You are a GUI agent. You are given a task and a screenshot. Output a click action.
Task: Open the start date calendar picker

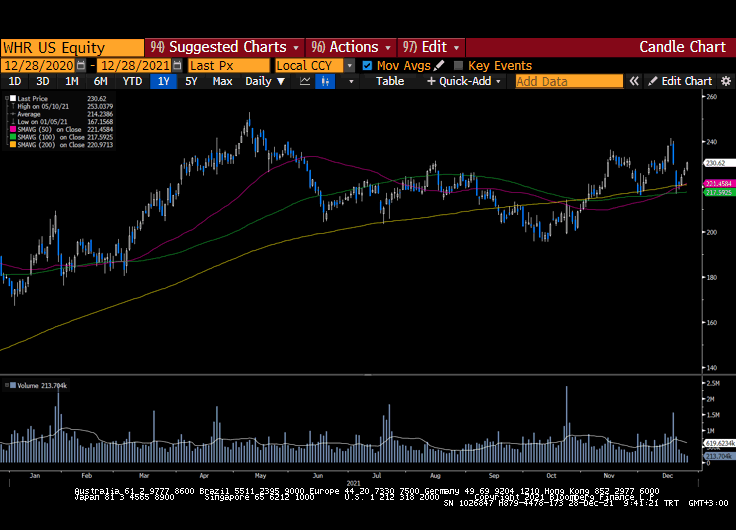81,65
